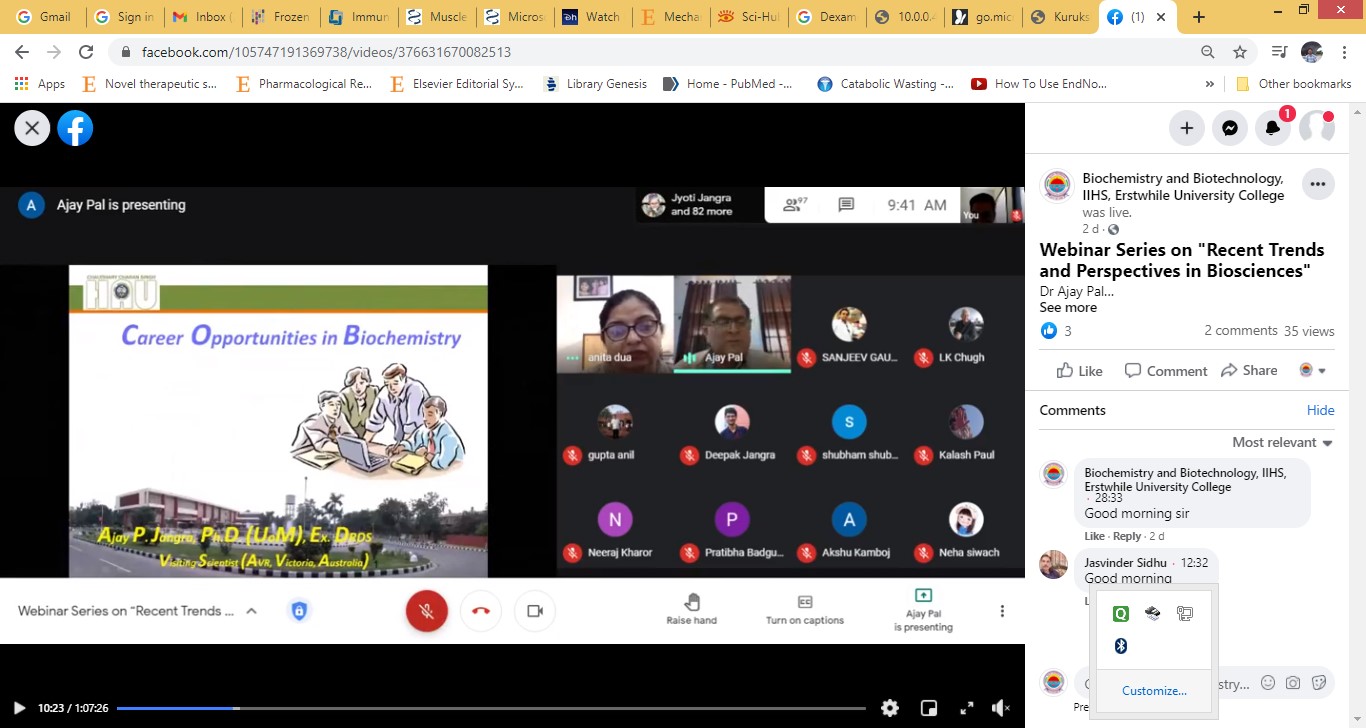Enter fullscreen video mode
Screen dimensions: 1366x728
[967, 708]
